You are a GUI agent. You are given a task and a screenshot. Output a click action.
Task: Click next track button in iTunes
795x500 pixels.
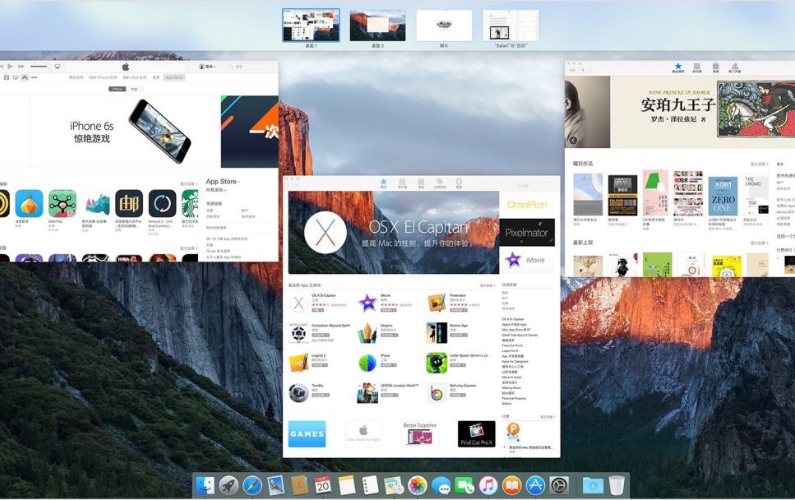tap(21, 66)
